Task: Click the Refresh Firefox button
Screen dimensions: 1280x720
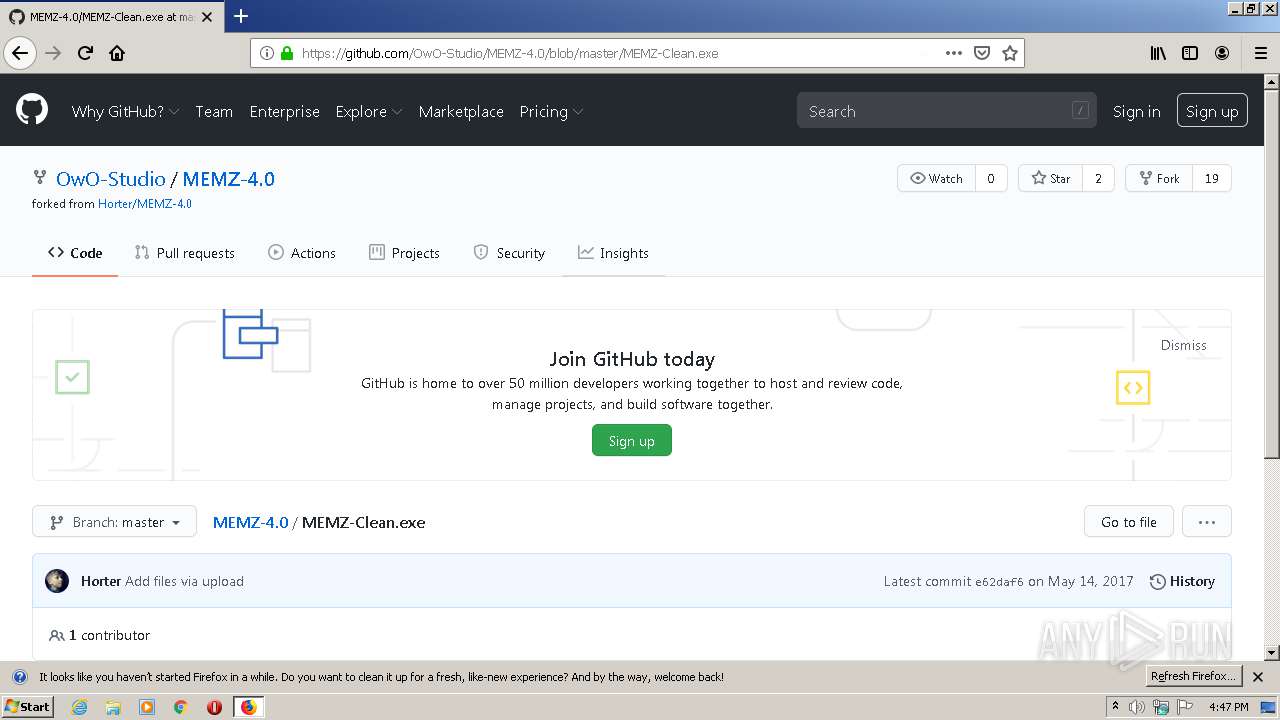Action: [x=1193, y=677]
